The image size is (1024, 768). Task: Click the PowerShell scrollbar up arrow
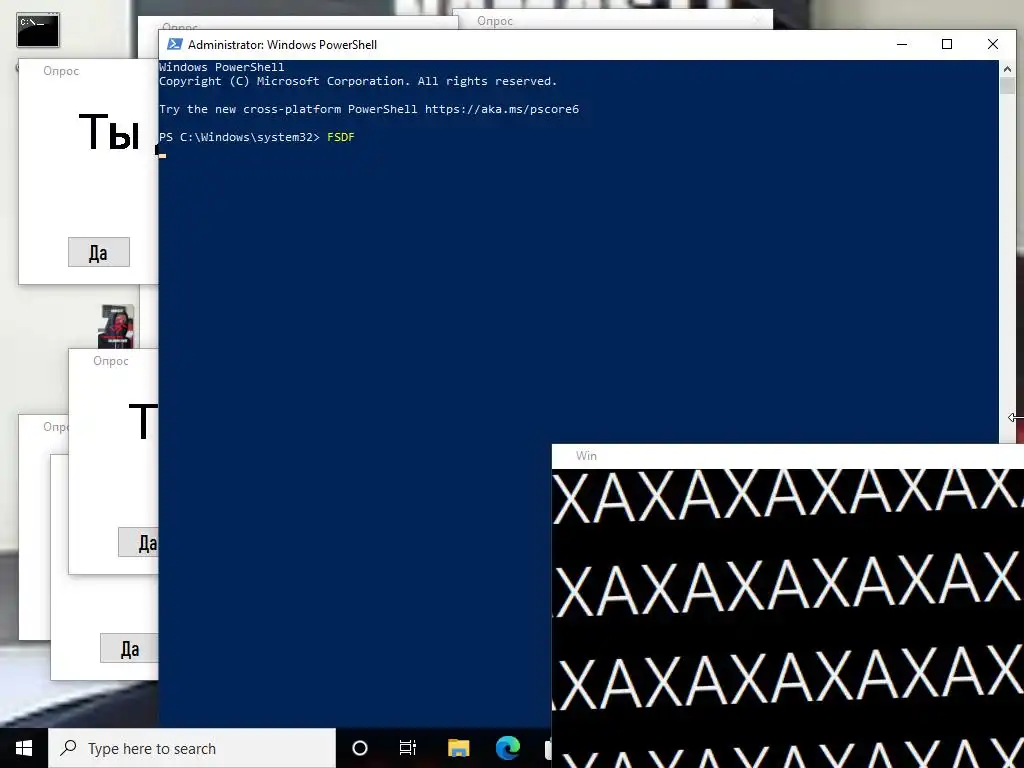tap(1007, 68)
